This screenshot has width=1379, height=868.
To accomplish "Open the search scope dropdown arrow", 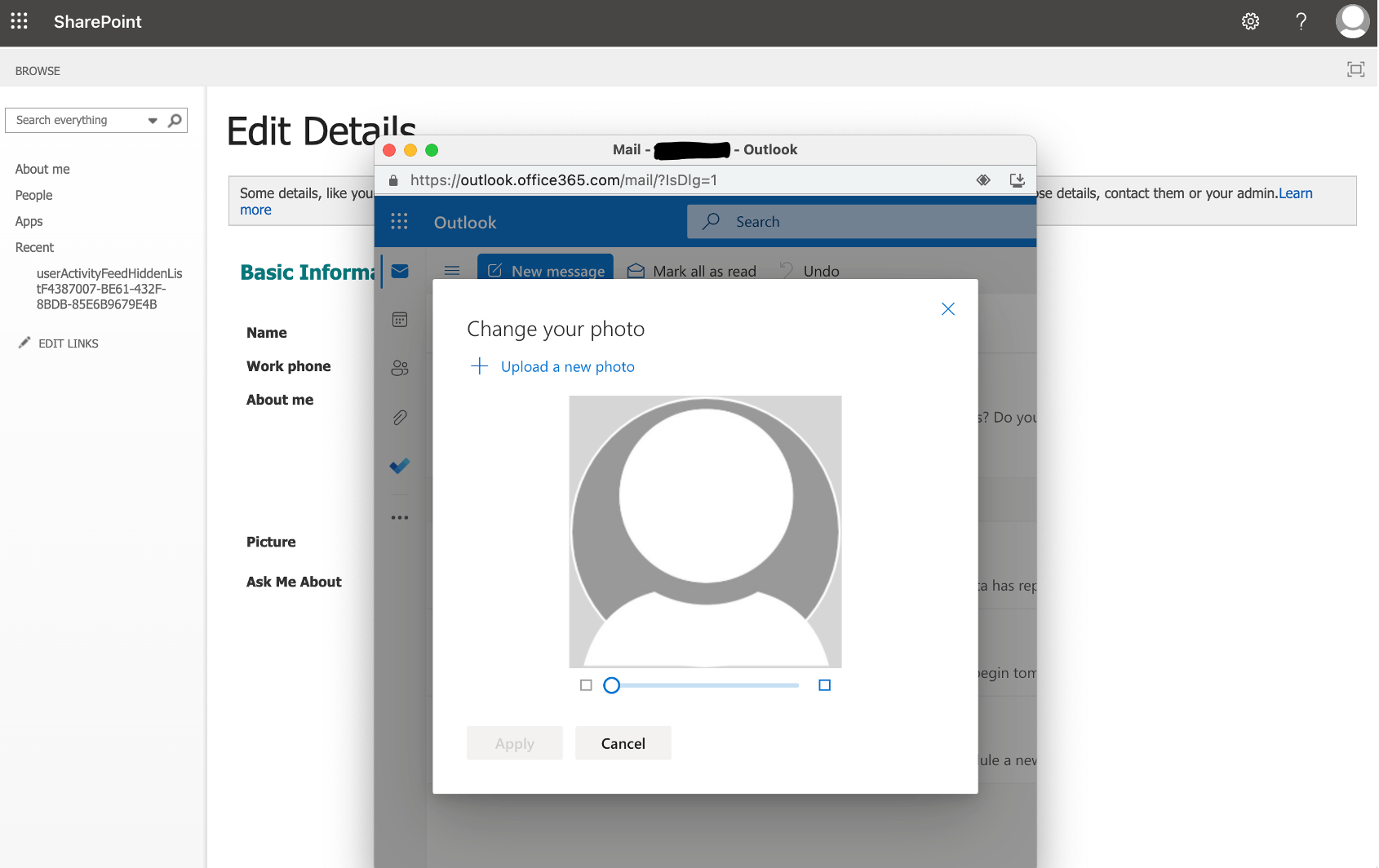I will tap(153, 121).
